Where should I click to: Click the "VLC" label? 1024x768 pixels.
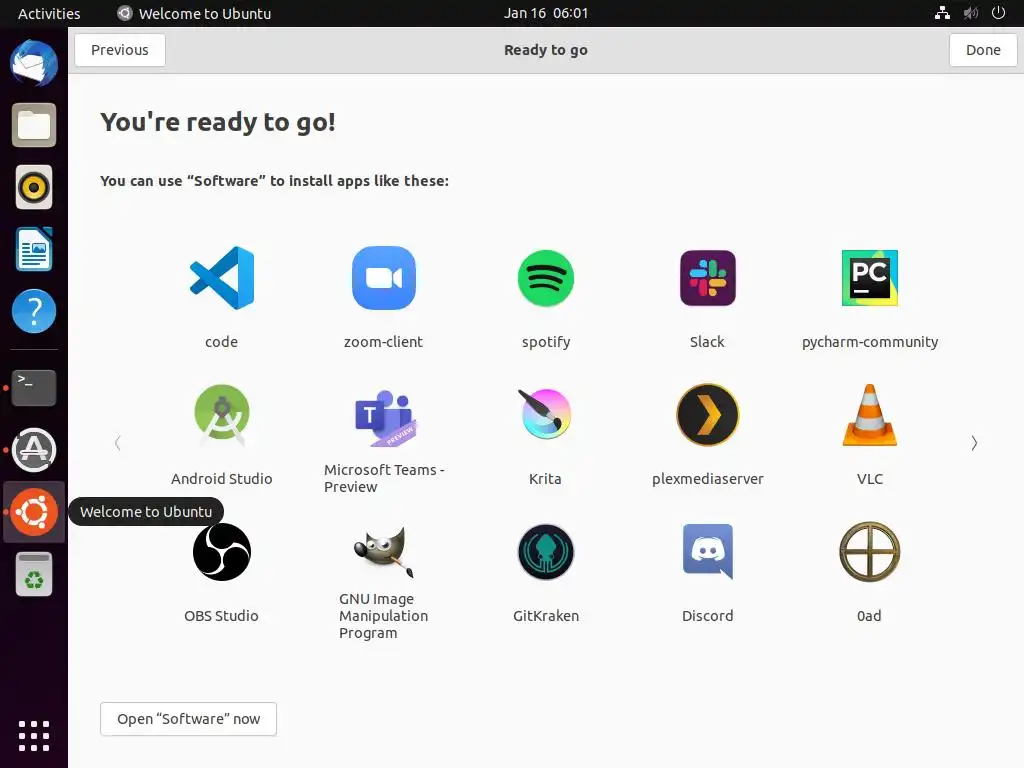coord(869,479)
